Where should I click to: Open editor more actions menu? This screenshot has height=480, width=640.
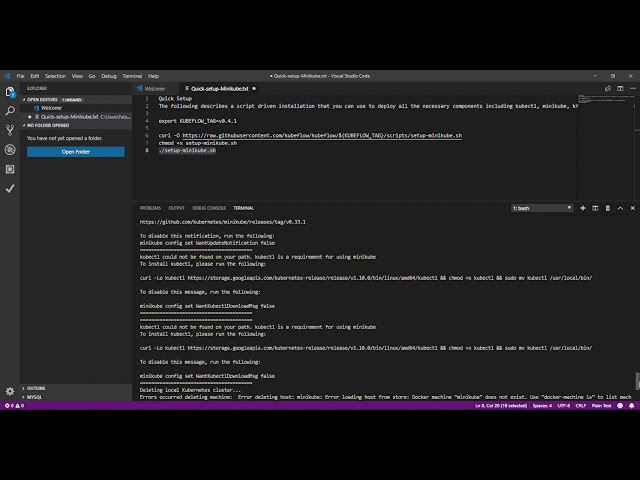point(633,88)
